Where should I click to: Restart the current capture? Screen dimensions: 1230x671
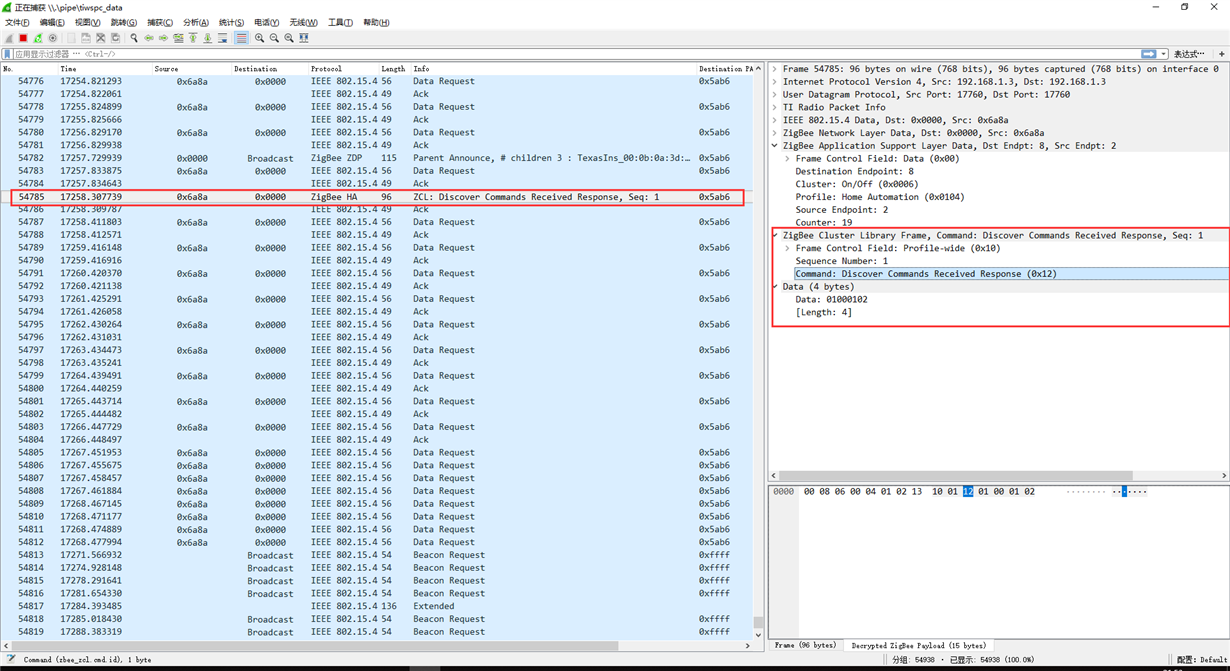[x=38, y=38]
